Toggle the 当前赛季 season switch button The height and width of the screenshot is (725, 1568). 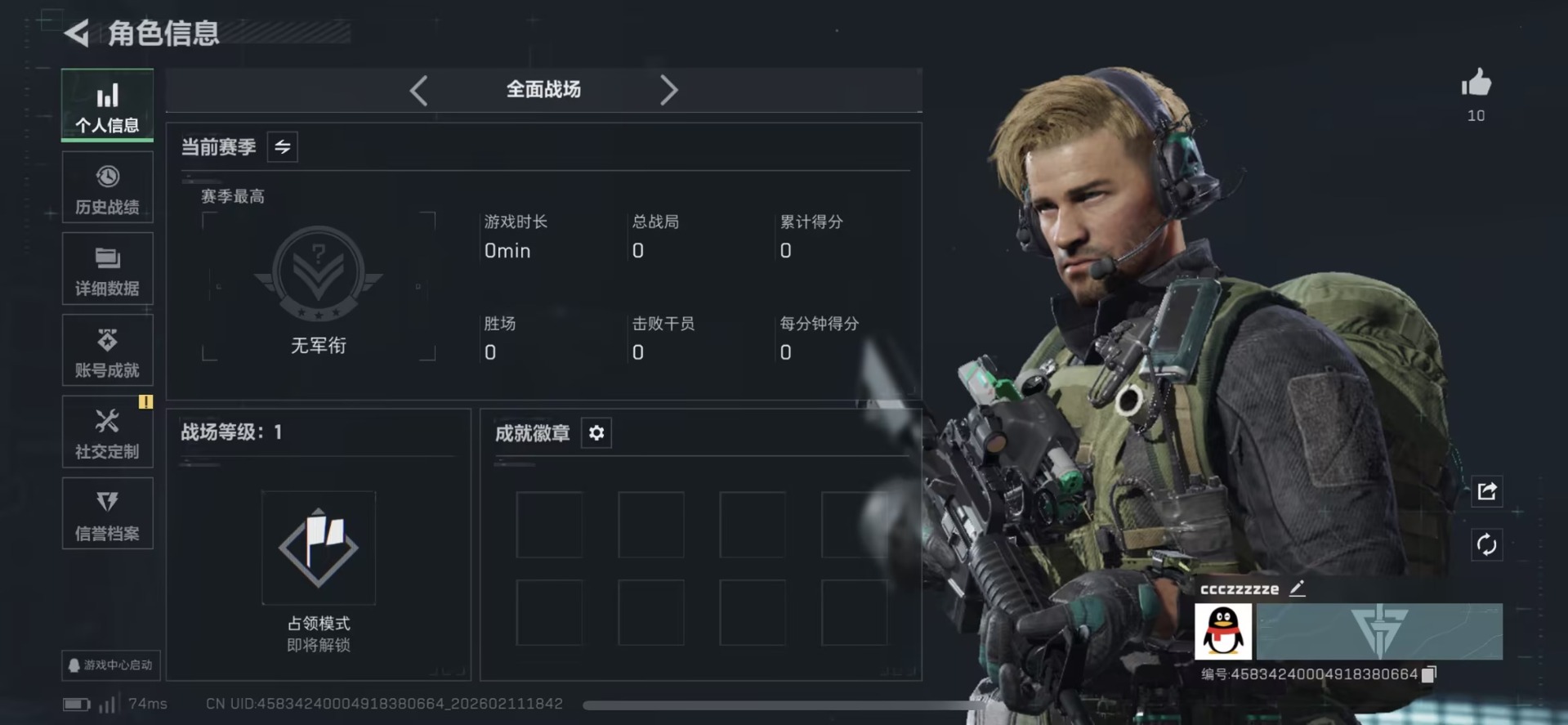(x=283, y=147)
